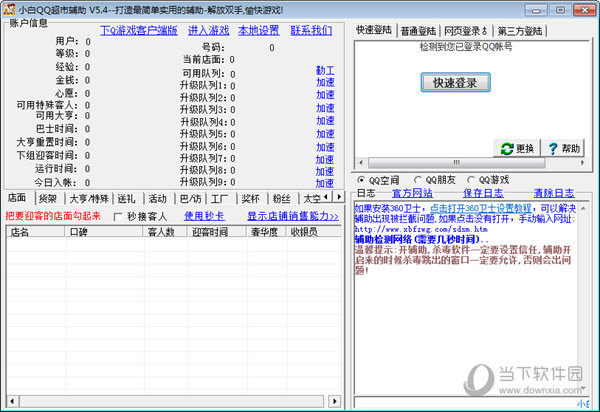Click 加速 next to 升级队列3
The image size is (600, 412).
click(325, 108)
